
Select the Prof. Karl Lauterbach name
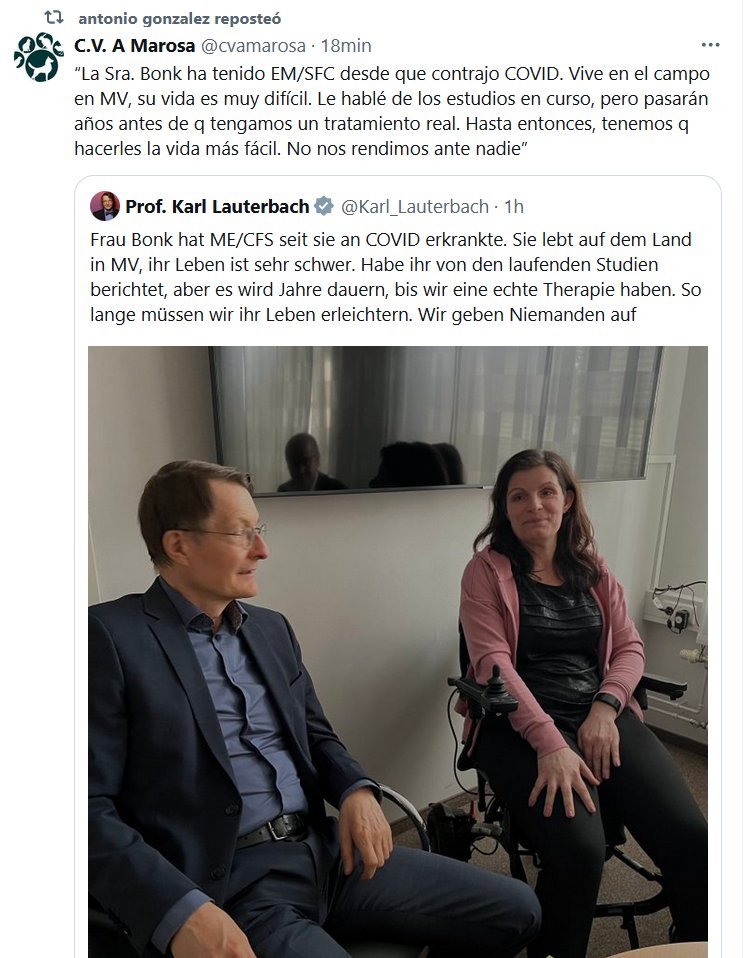pos(216,207)
